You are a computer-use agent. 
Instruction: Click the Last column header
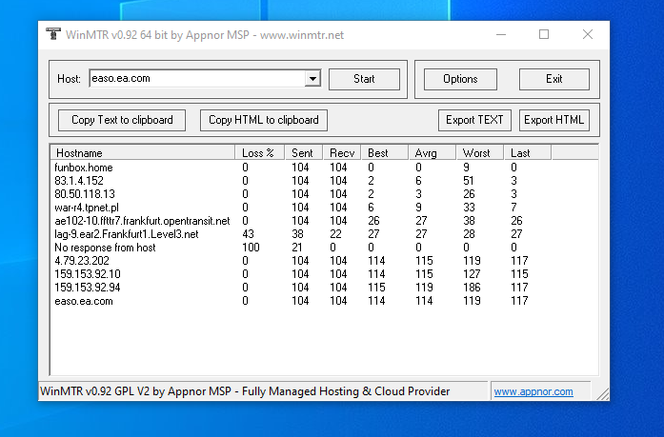tap(528, 153)
